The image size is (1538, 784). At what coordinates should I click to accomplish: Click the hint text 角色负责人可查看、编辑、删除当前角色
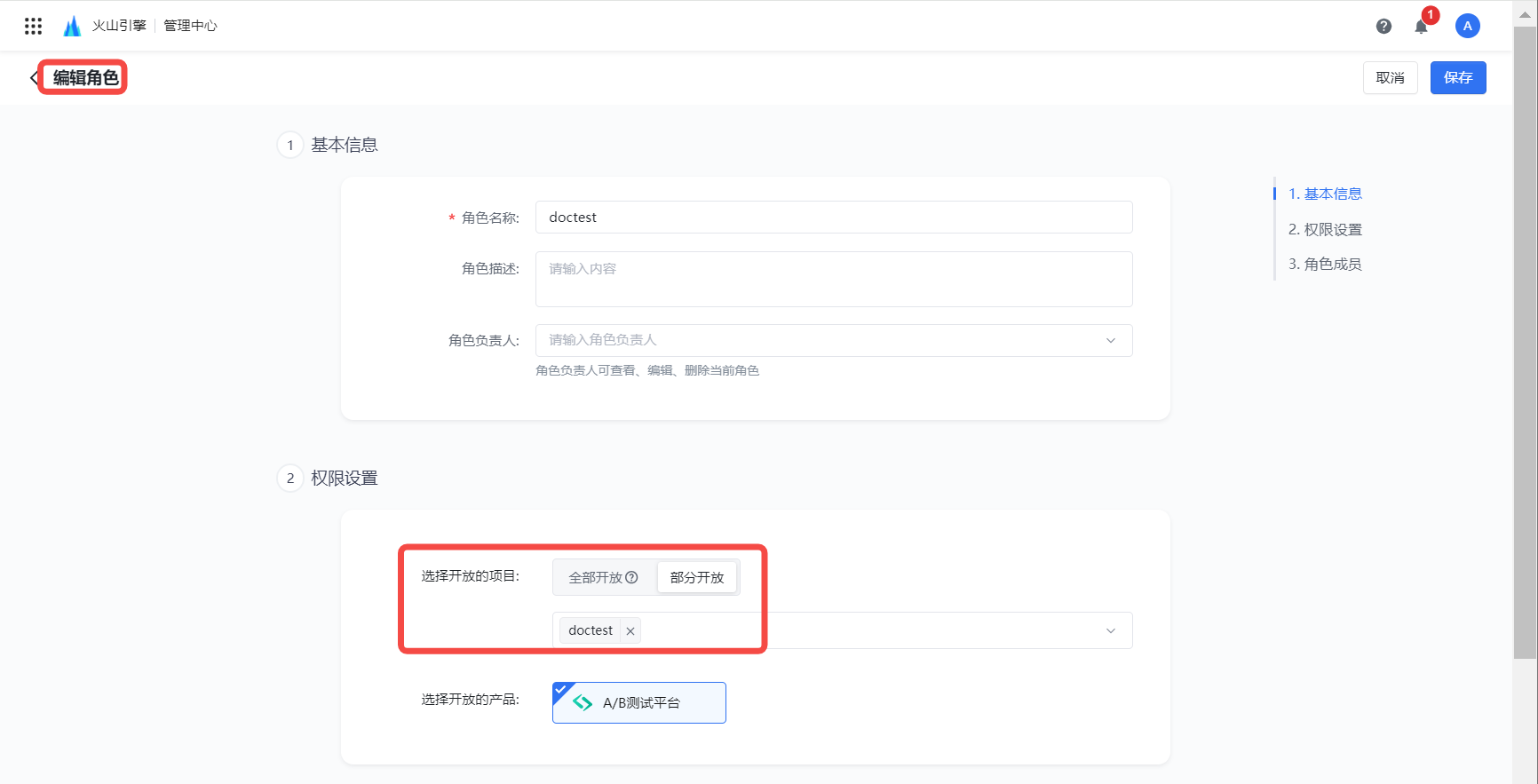click(x=647, y=370)
